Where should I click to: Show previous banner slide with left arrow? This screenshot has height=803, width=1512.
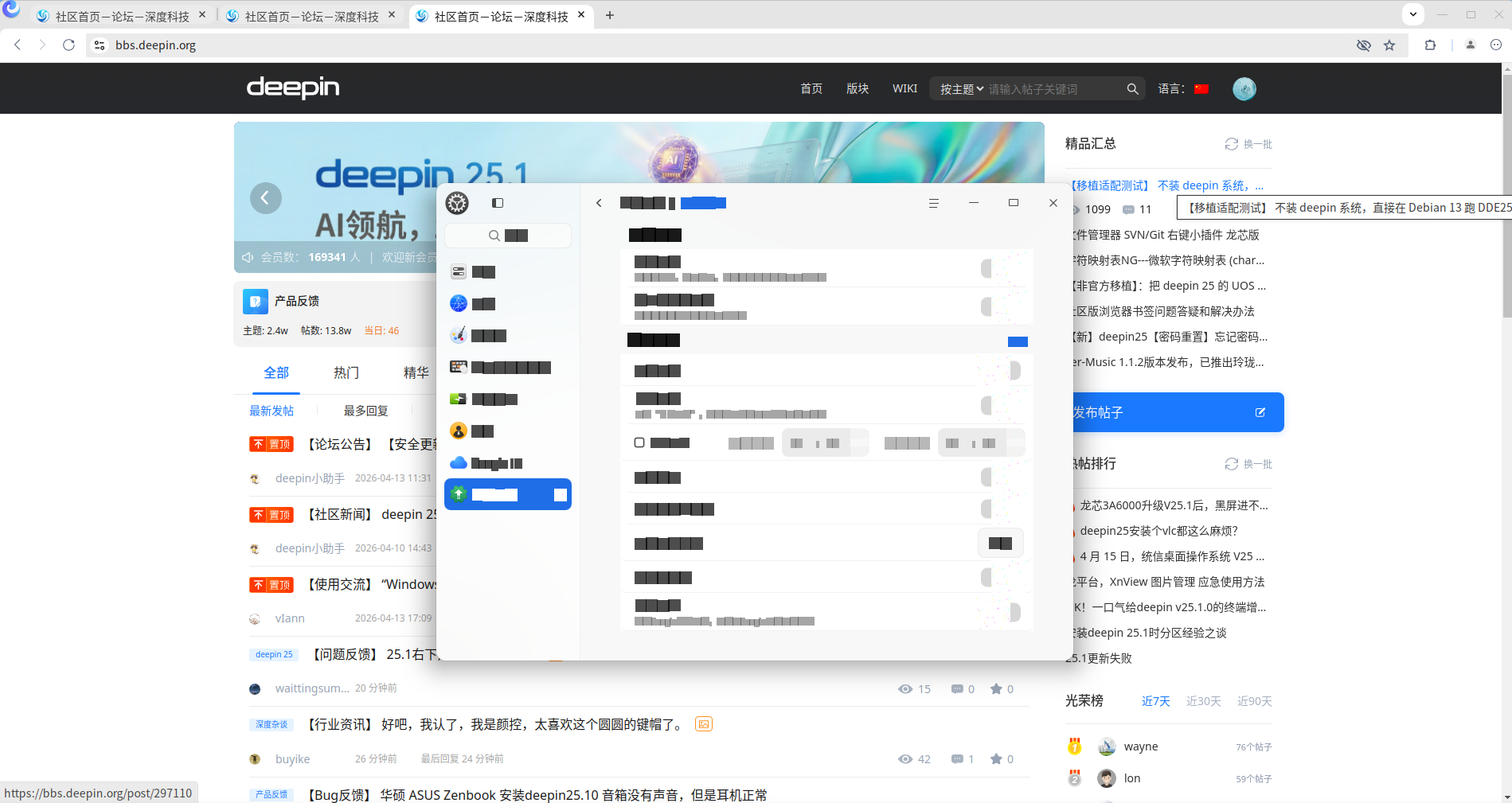coord(266,198)
